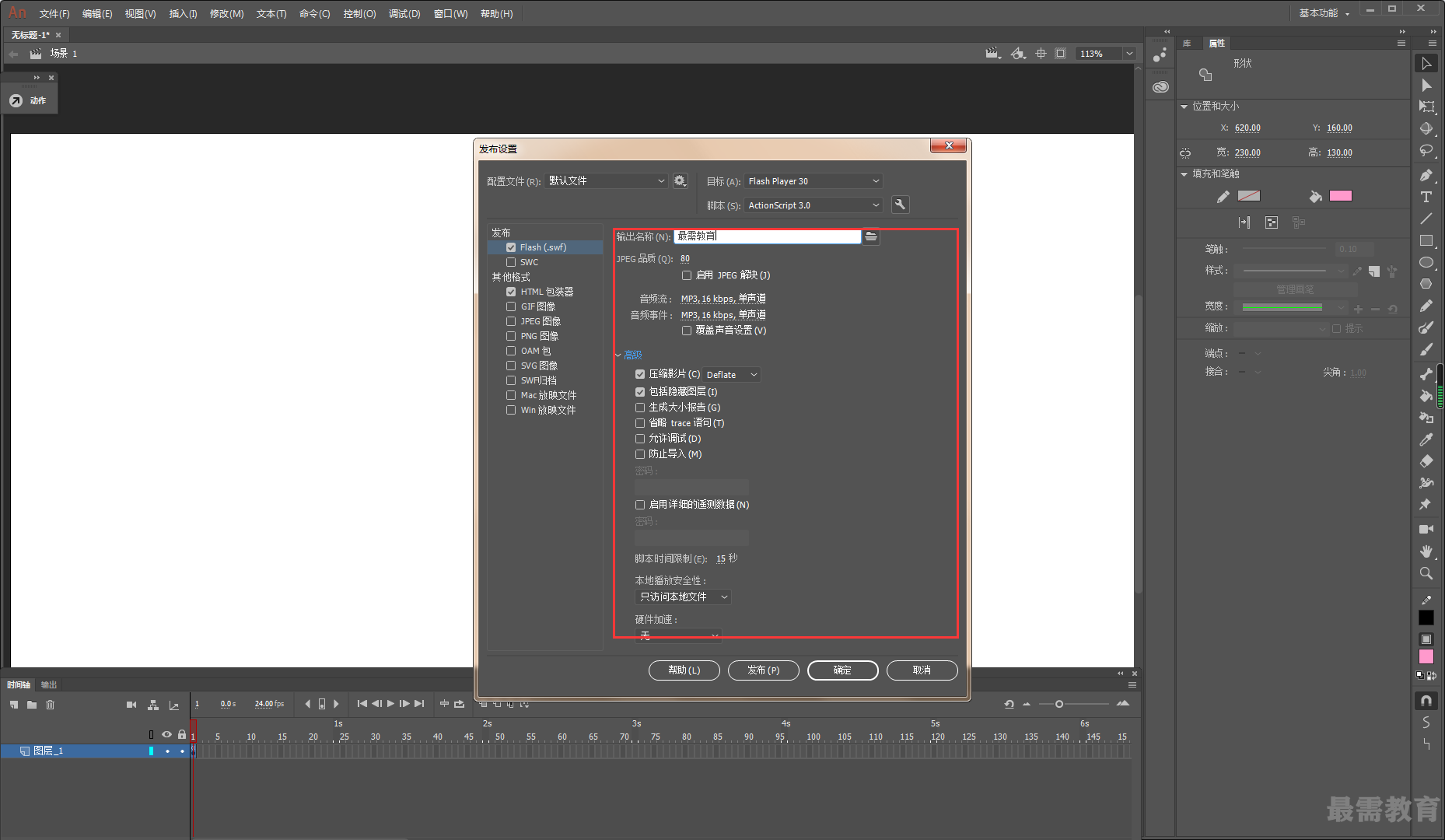1445x840 pixels.
Task: Open profile options gear icon
Action: pos(680,180)
